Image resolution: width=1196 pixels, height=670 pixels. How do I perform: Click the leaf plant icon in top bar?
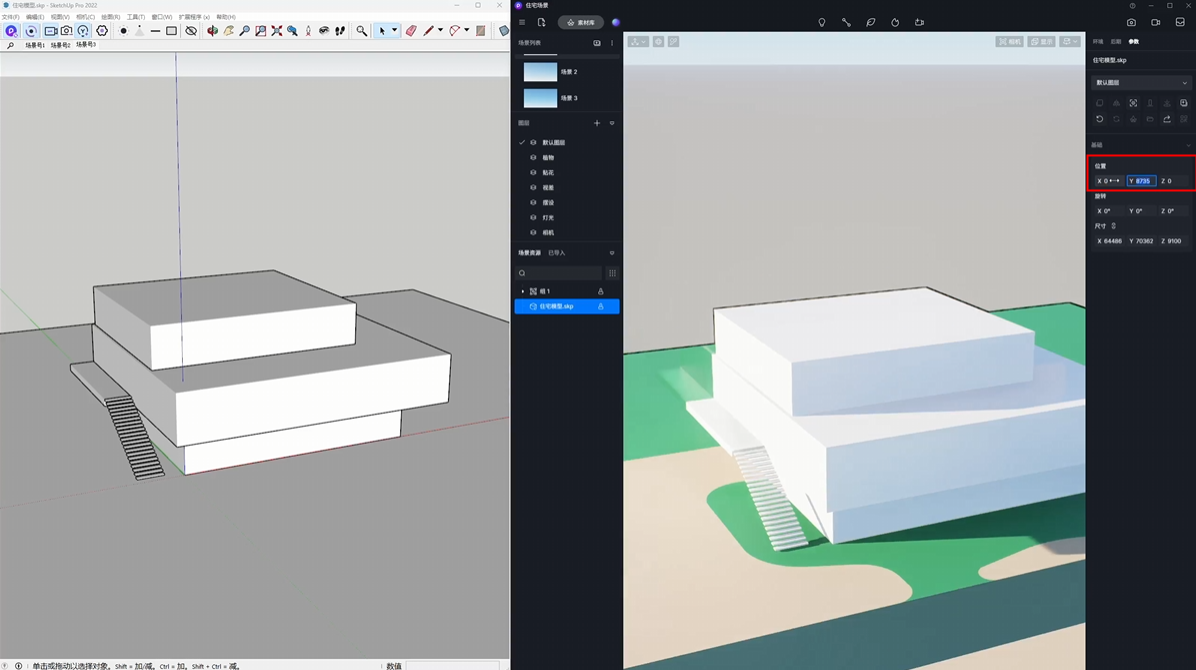tap(871, 22)
